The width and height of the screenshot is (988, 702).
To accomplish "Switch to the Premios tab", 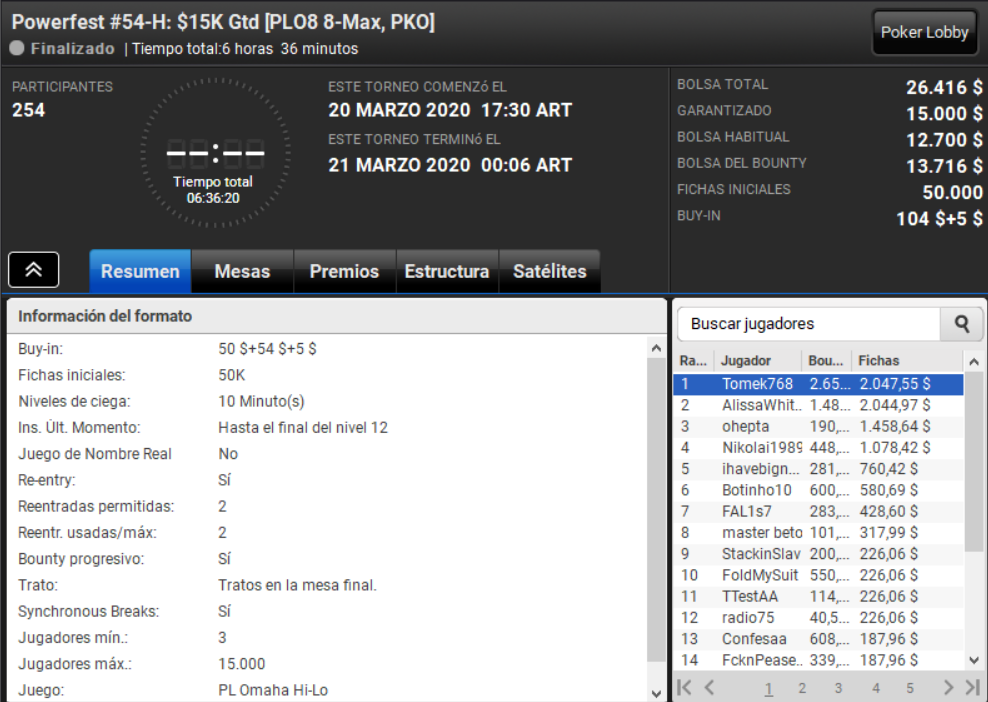I will click(344, 271).
